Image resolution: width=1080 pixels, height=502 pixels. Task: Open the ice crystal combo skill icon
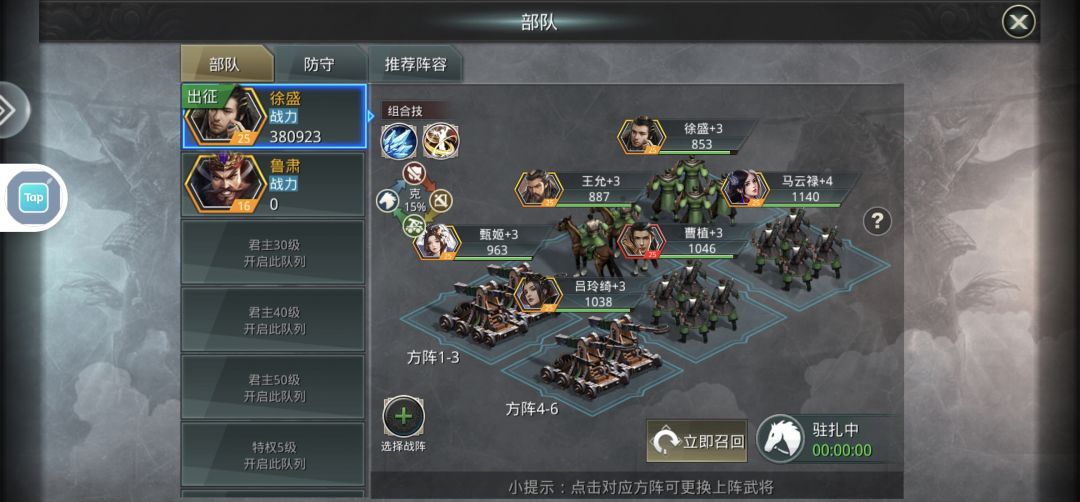[x=399, y=140]
